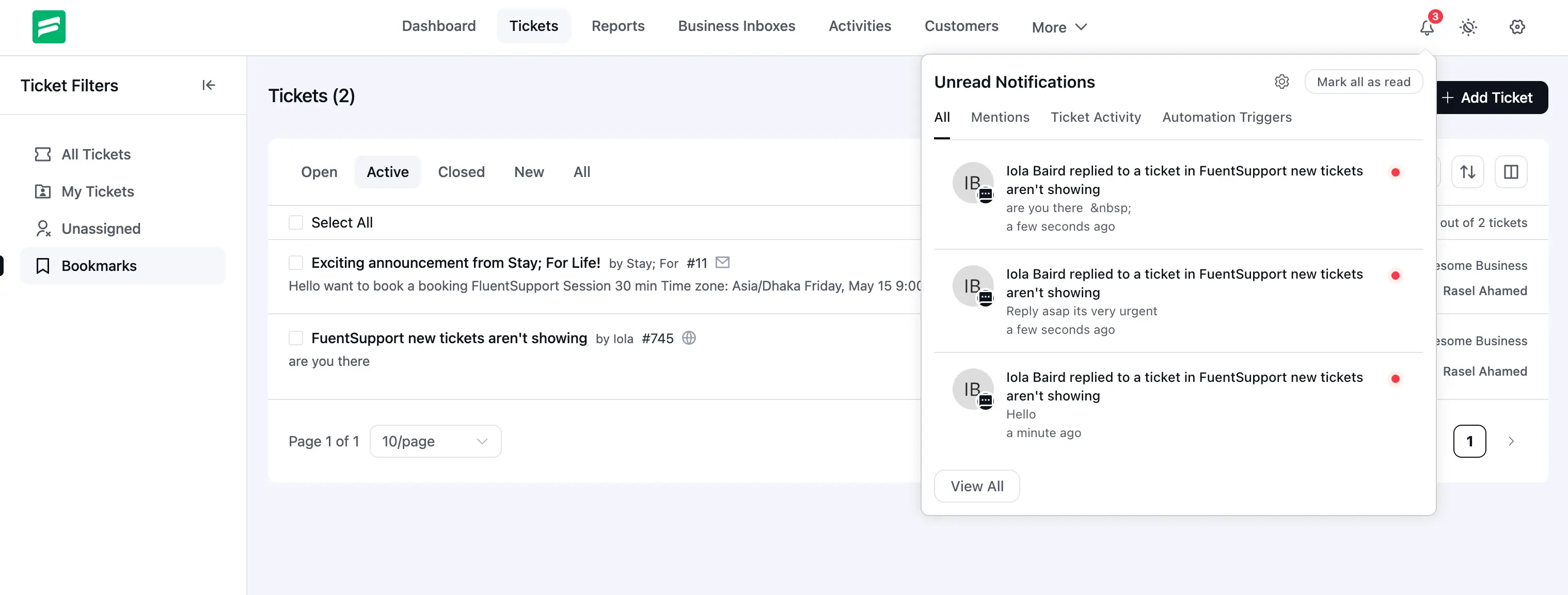This screenshot has width=1568, height=595.
Task: Expand the More navigation dropdown
Action: pos(1059,27)
